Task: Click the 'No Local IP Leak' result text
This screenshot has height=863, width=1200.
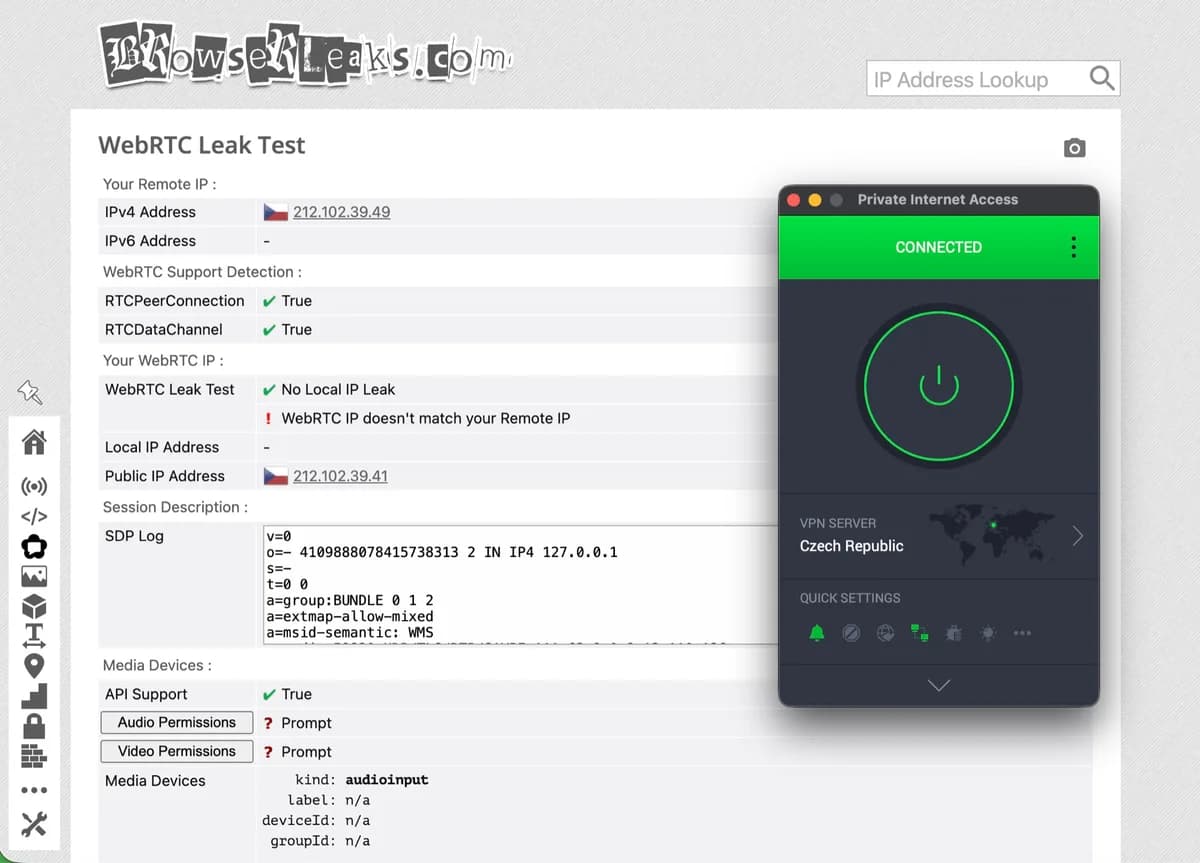Action: [x=338, y=389]
